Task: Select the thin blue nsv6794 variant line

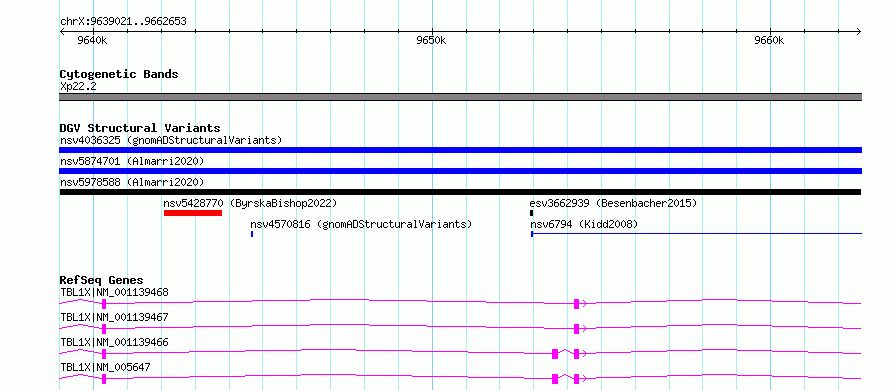Action: coord(696,233)
